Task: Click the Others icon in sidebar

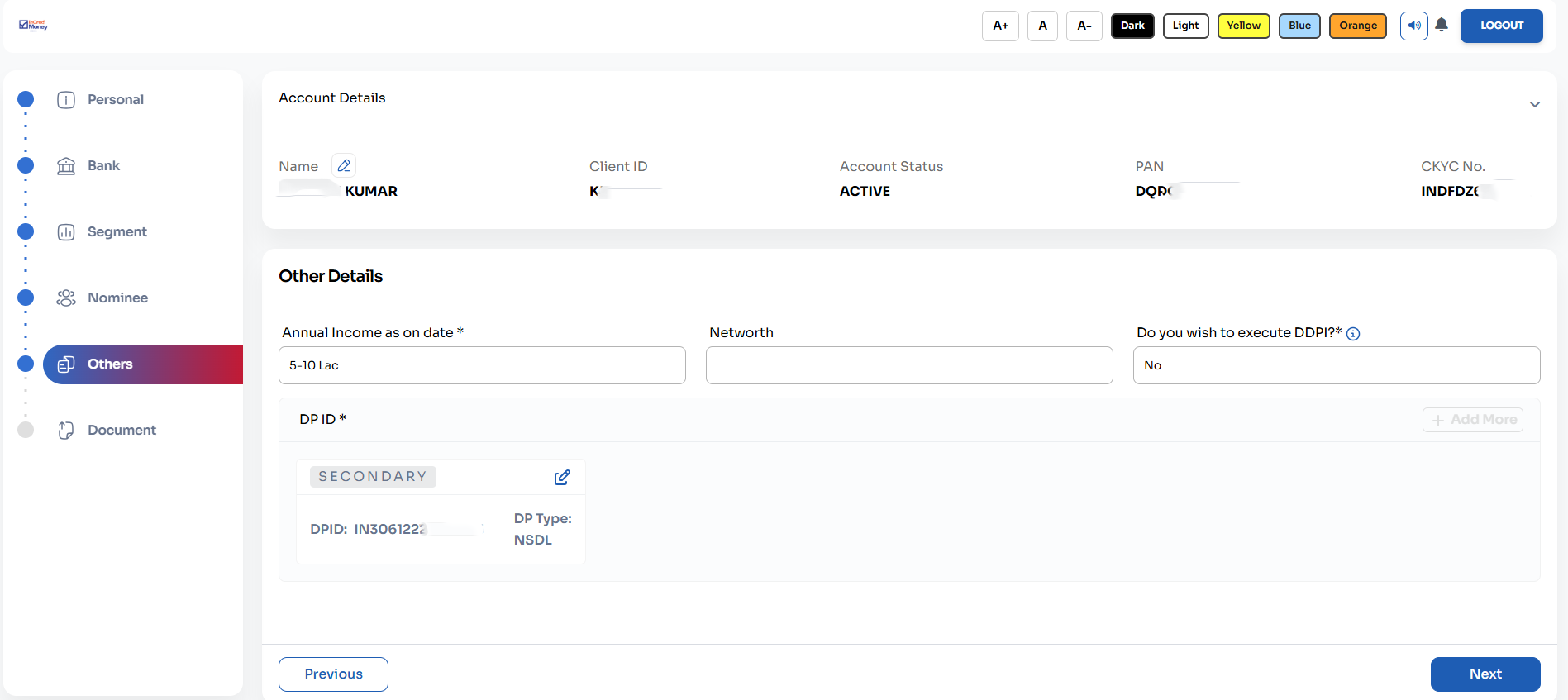Action: click(x=66, y=364)
